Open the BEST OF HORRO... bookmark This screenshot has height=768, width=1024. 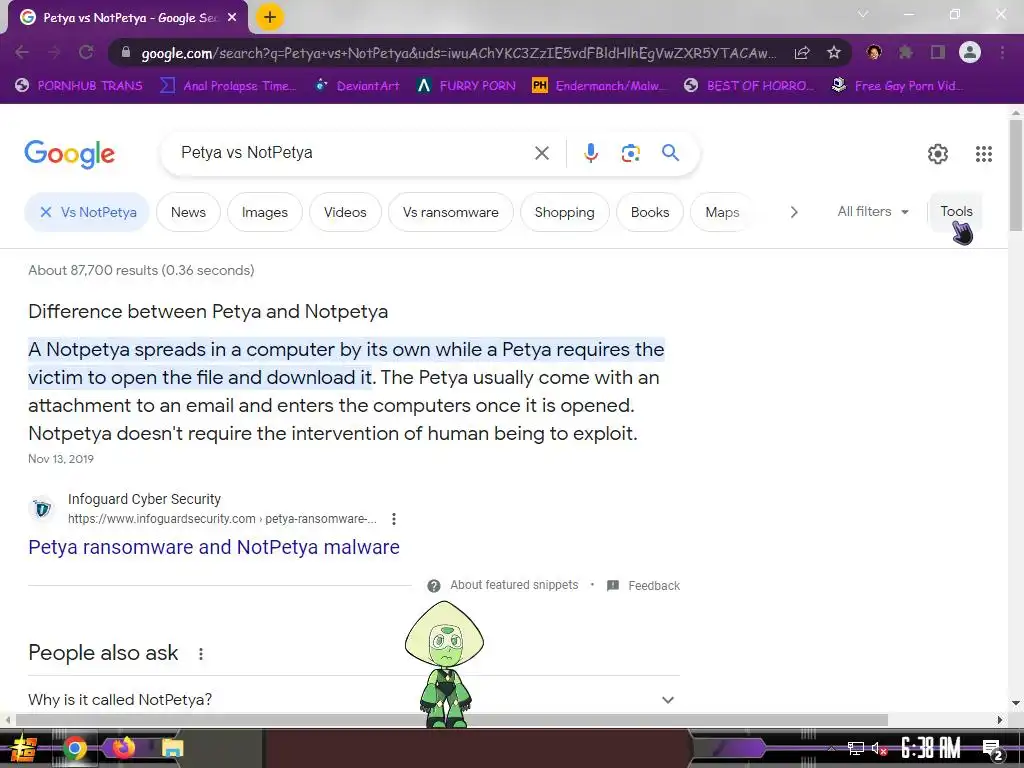pos(750,86)
